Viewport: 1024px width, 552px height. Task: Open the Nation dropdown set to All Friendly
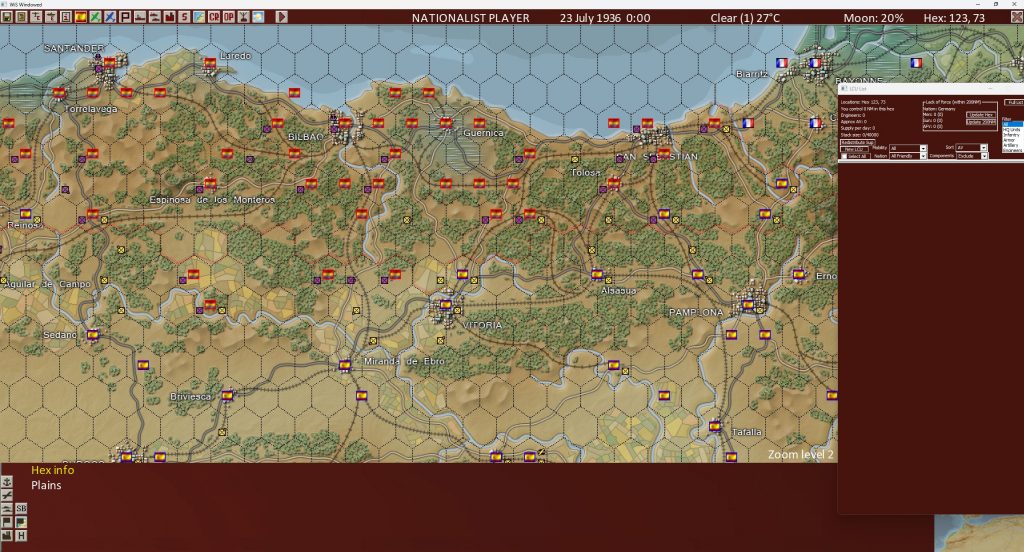(x=923, y=156)
